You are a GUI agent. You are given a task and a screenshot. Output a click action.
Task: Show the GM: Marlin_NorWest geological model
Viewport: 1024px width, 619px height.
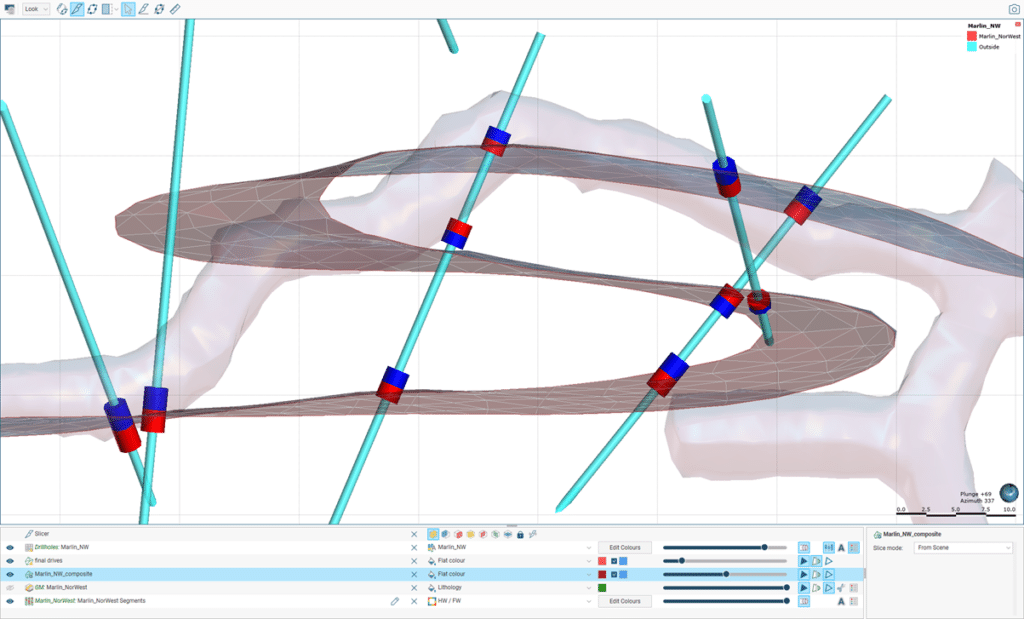(x=10, y=588)
